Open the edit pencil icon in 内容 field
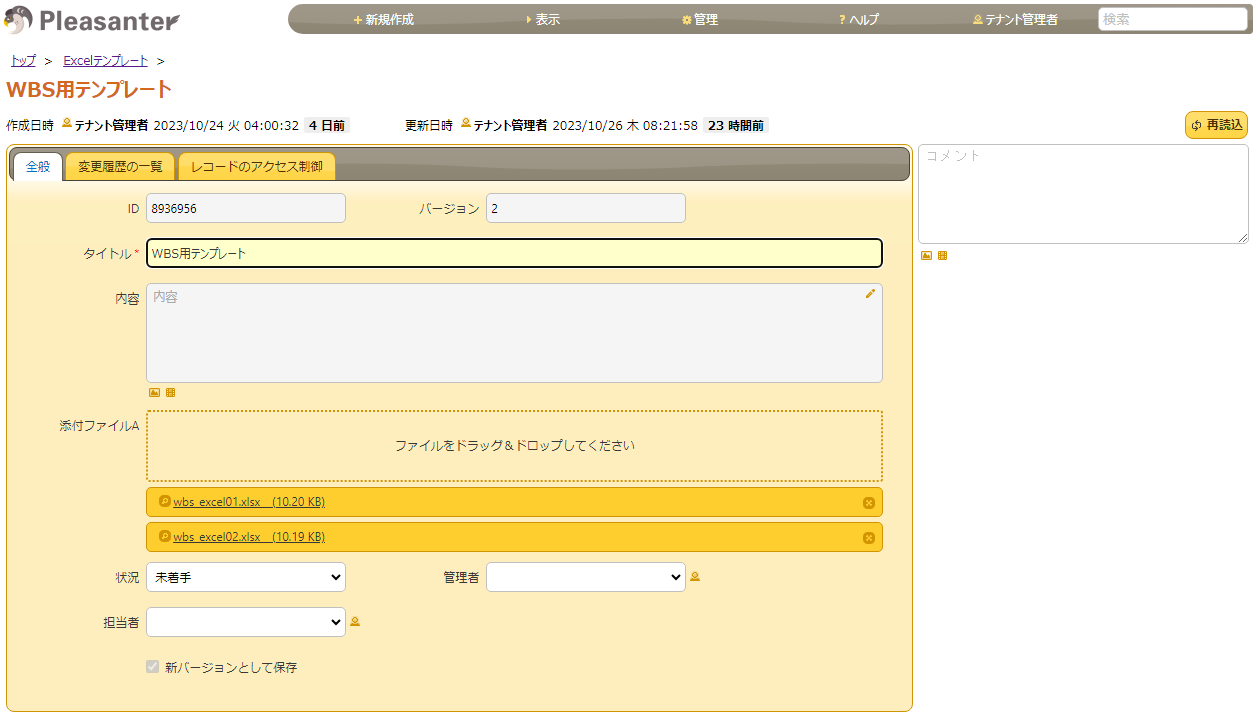Screen dimensions: 1257x725 [868, 294]
